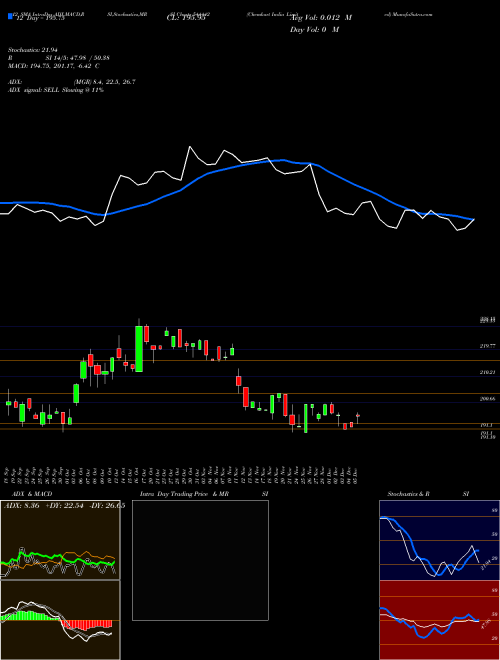Open the ADX indicator mini chart
This screenshot has width=500, height=660.
pyautogui.click(x=60, y=540)
